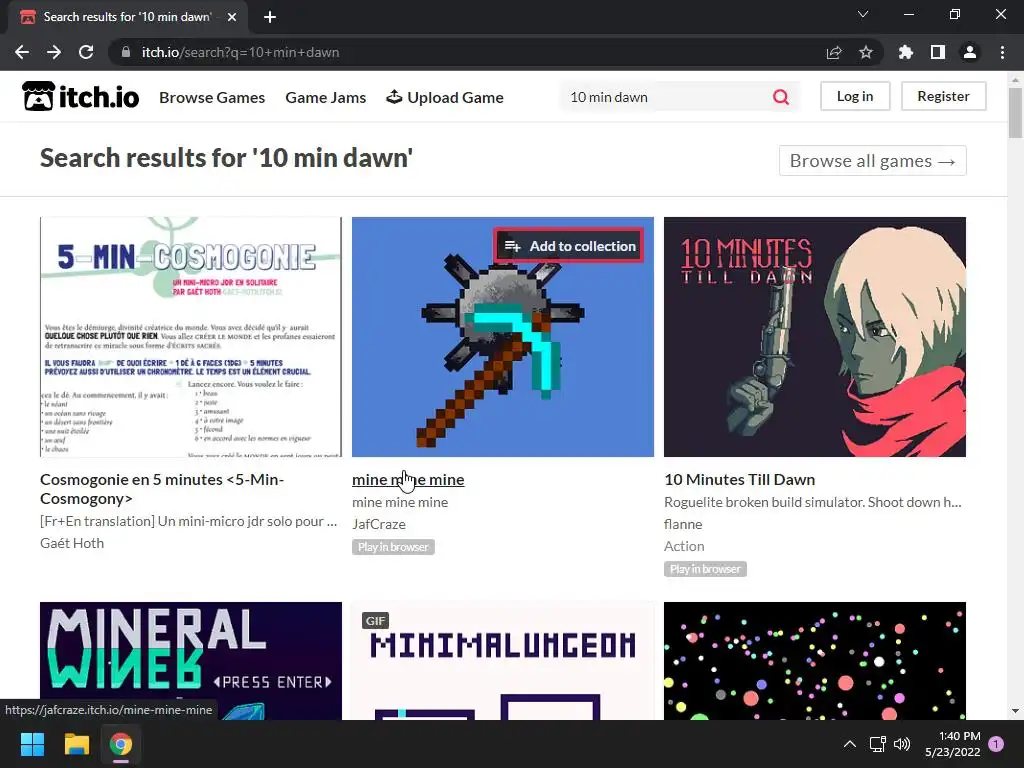The image size is (1024, 768).
Task: Open File Explorer from taskbar
Action: (76, 744)
